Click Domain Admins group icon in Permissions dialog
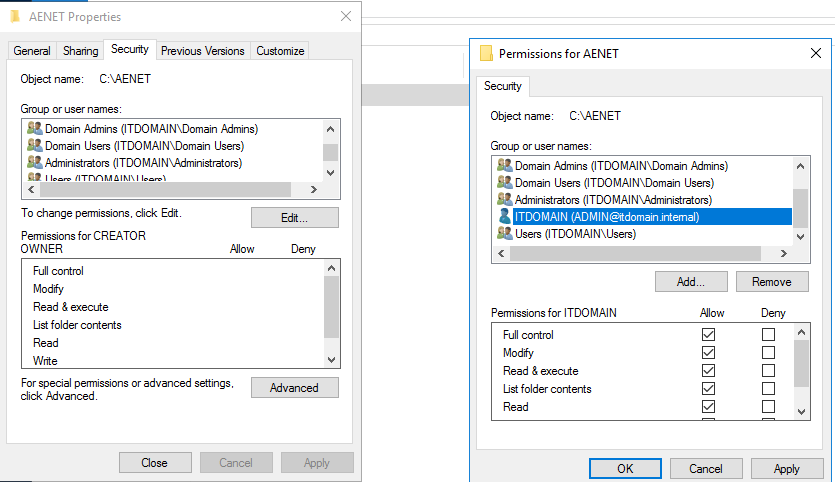835x482 pixels. (505, 166)
